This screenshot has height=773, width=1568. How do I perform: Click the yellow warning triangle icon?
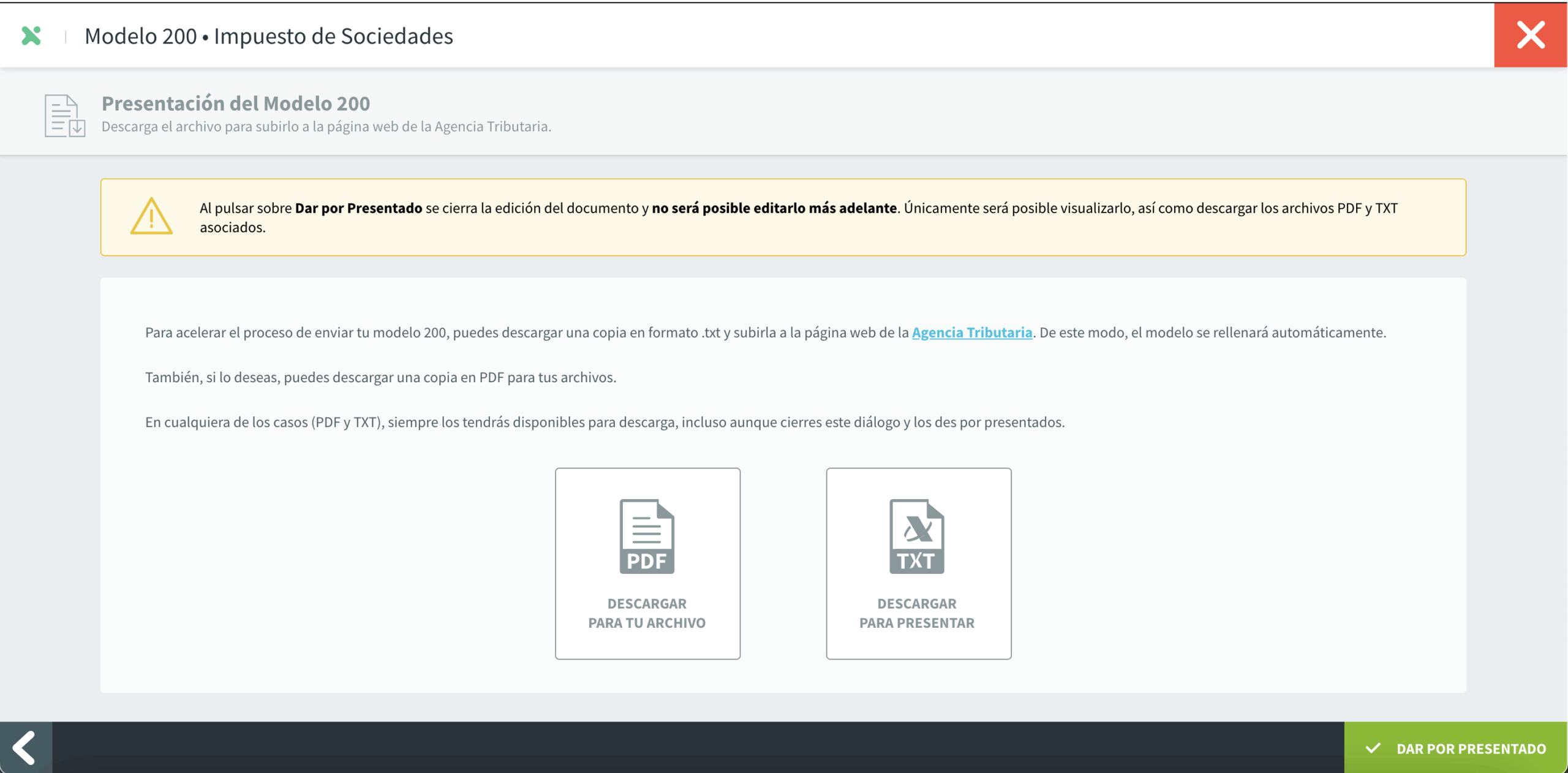point(151,217)
